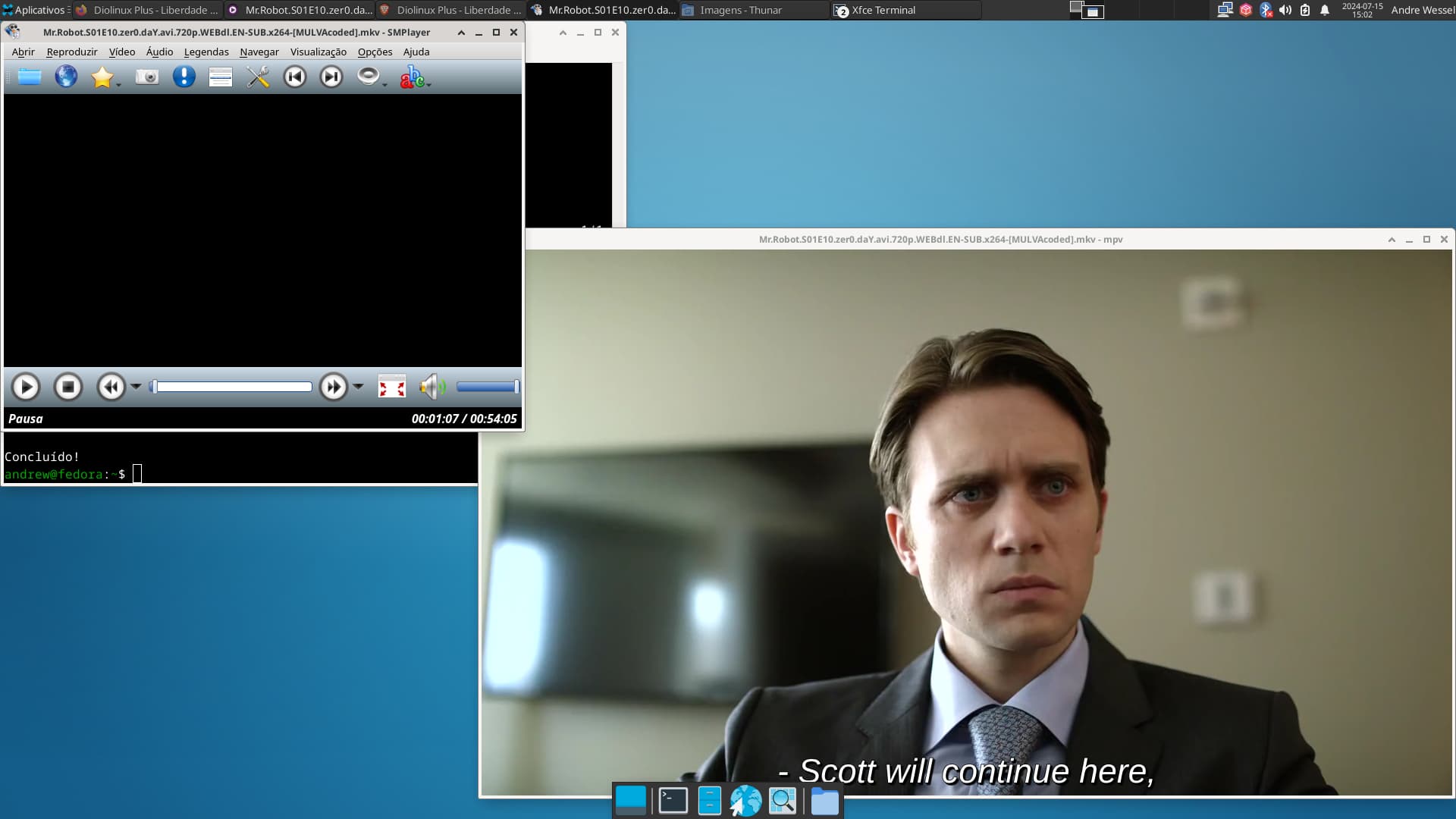
Task: Open the Áudio menu
Action: [x=159, y=52]
